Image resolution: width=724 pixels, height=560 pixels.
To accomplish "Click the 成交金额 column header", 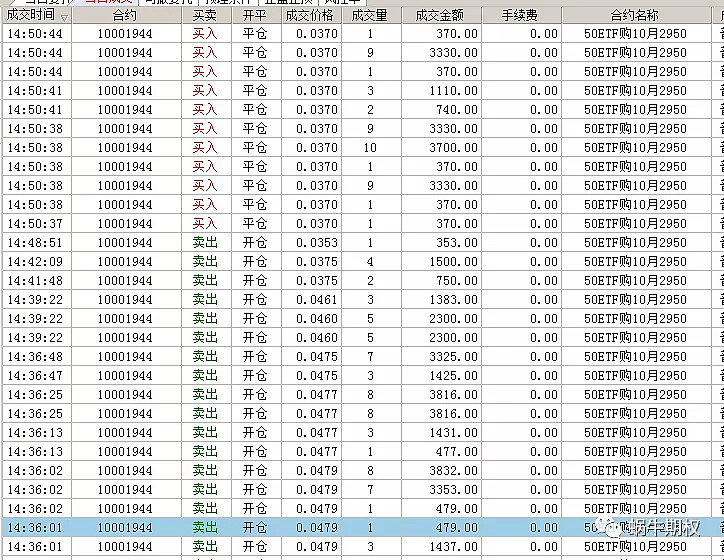I will tap(440, 16).
